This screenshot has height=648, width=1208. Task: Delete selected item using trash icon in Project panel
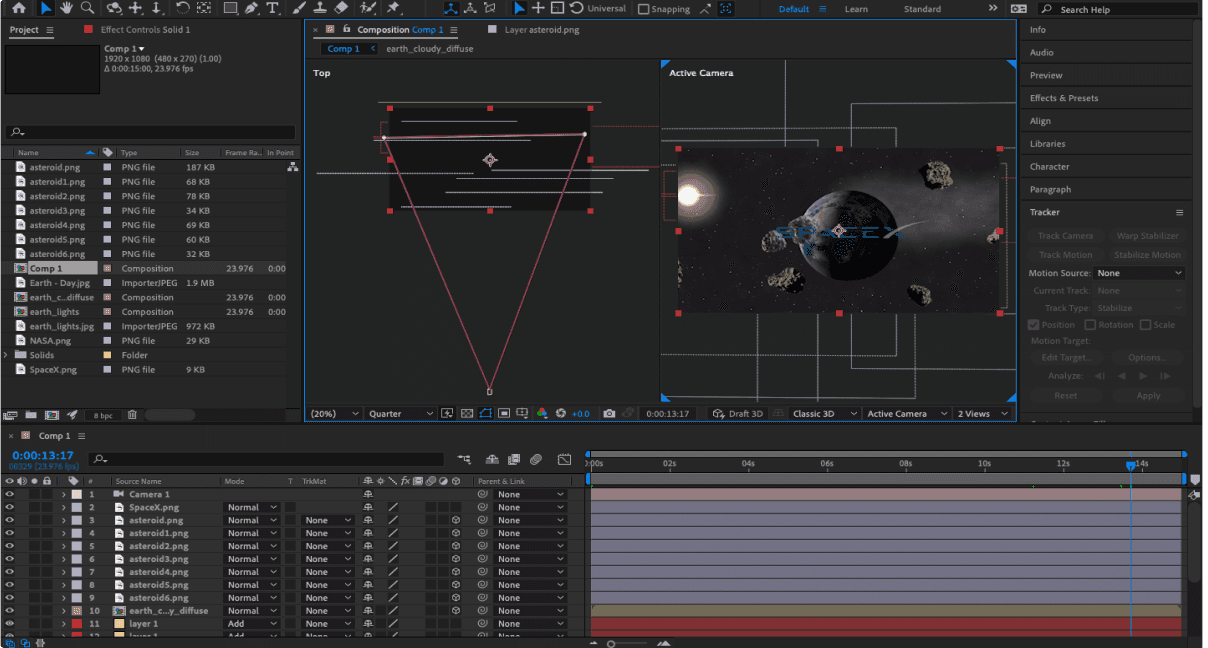pyautogui.click(x=132, y=415)
